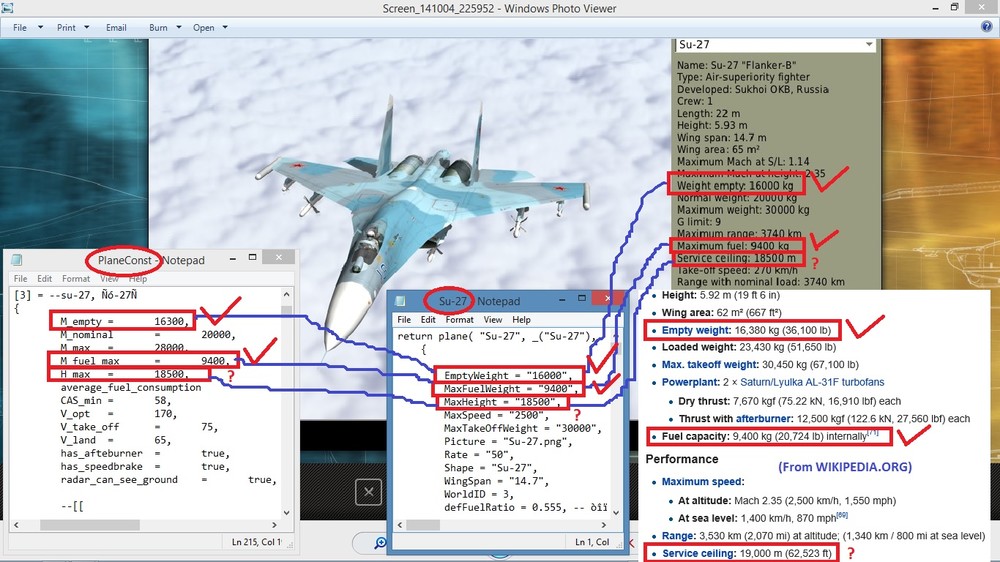The image size is (1000, 562).
Task: Click the Range link in Performance section
Action: 679,536
